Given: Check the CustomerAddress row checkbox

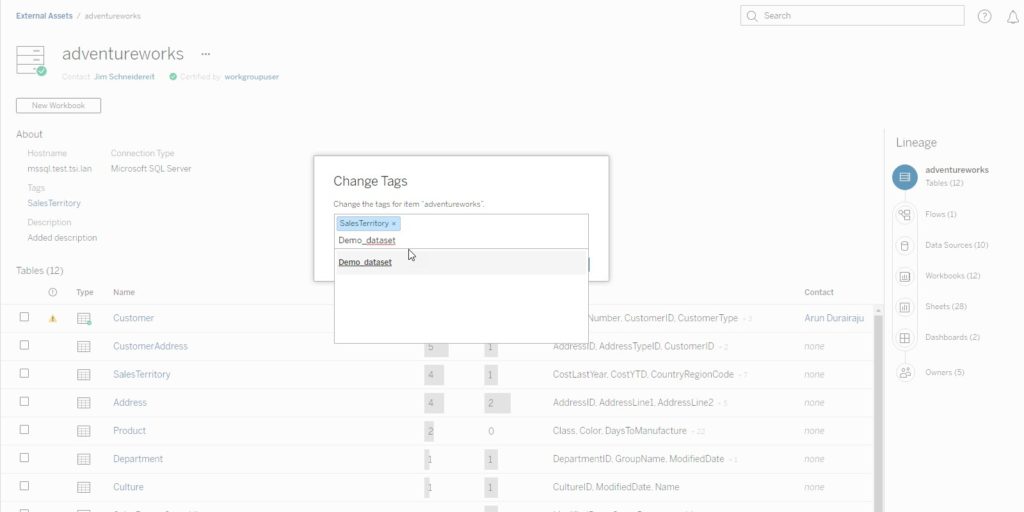Looking at the screenshot, I should coord(24,345).
